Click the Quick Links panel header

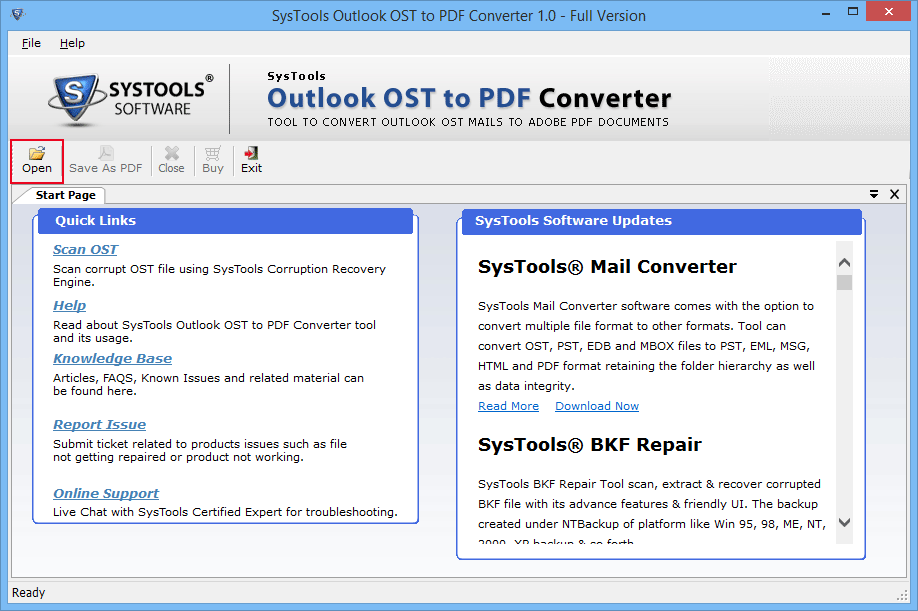point(225,221)
